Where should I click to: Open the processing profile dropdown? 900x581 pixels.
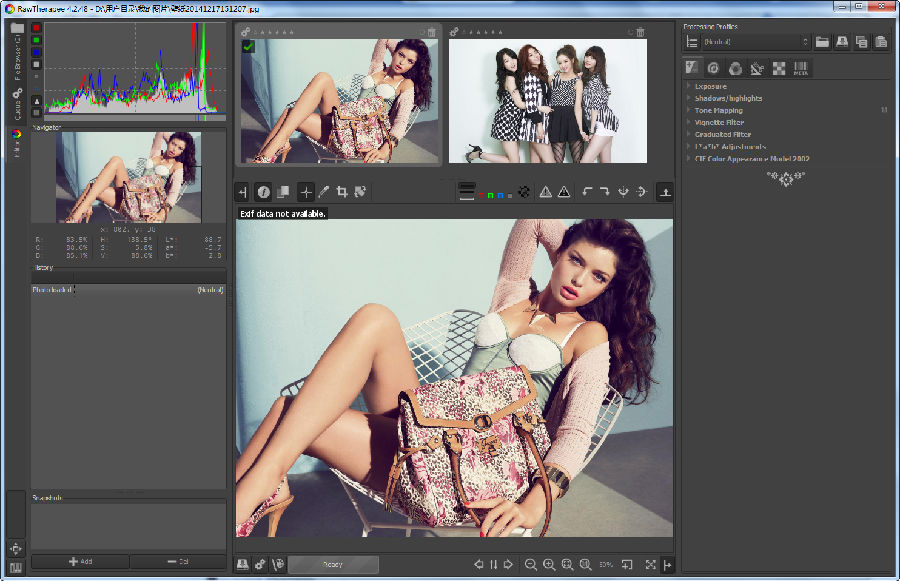click(755, 42)
